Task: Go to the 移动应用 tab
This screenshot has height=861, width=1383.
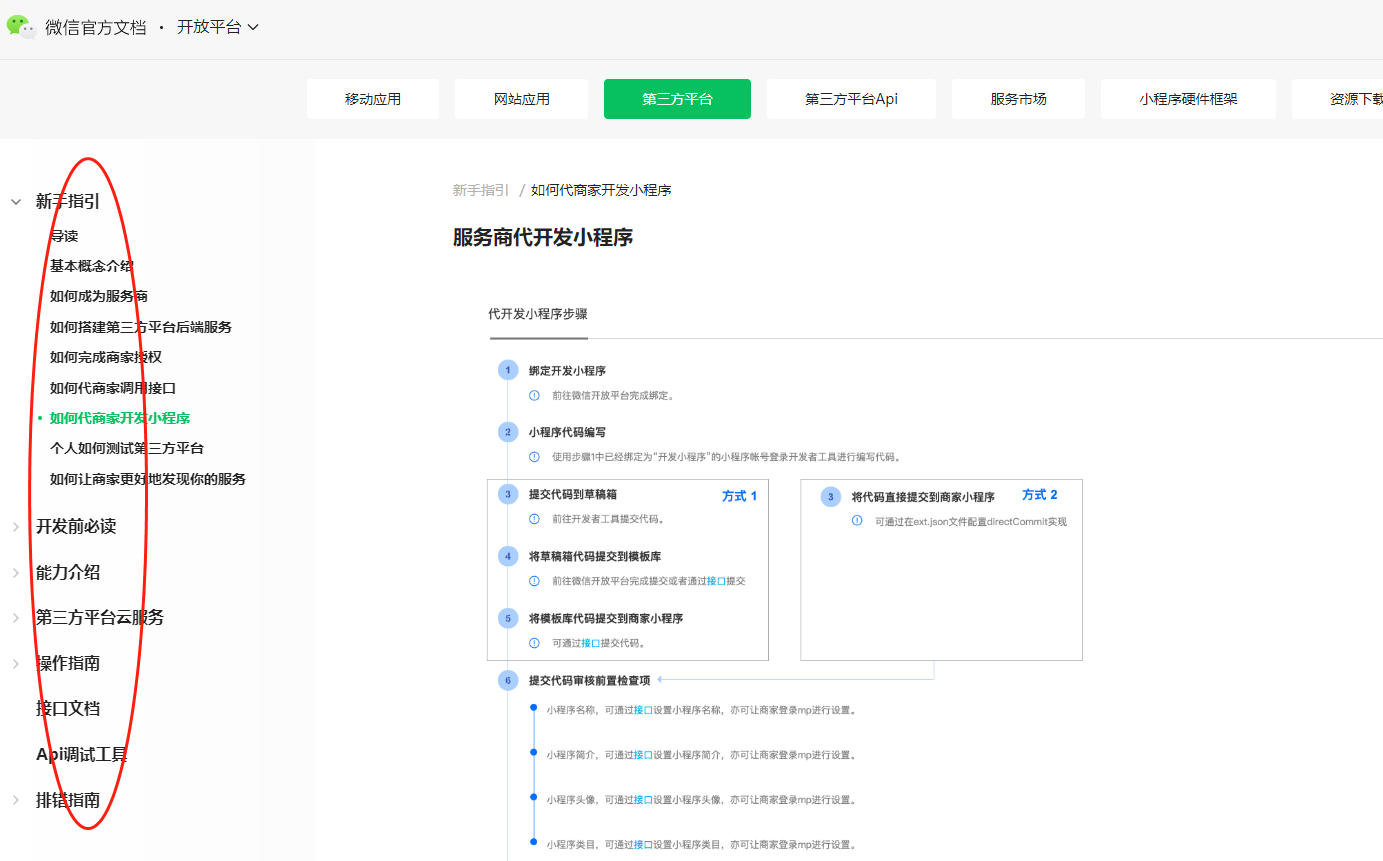Action: [373, 99]
